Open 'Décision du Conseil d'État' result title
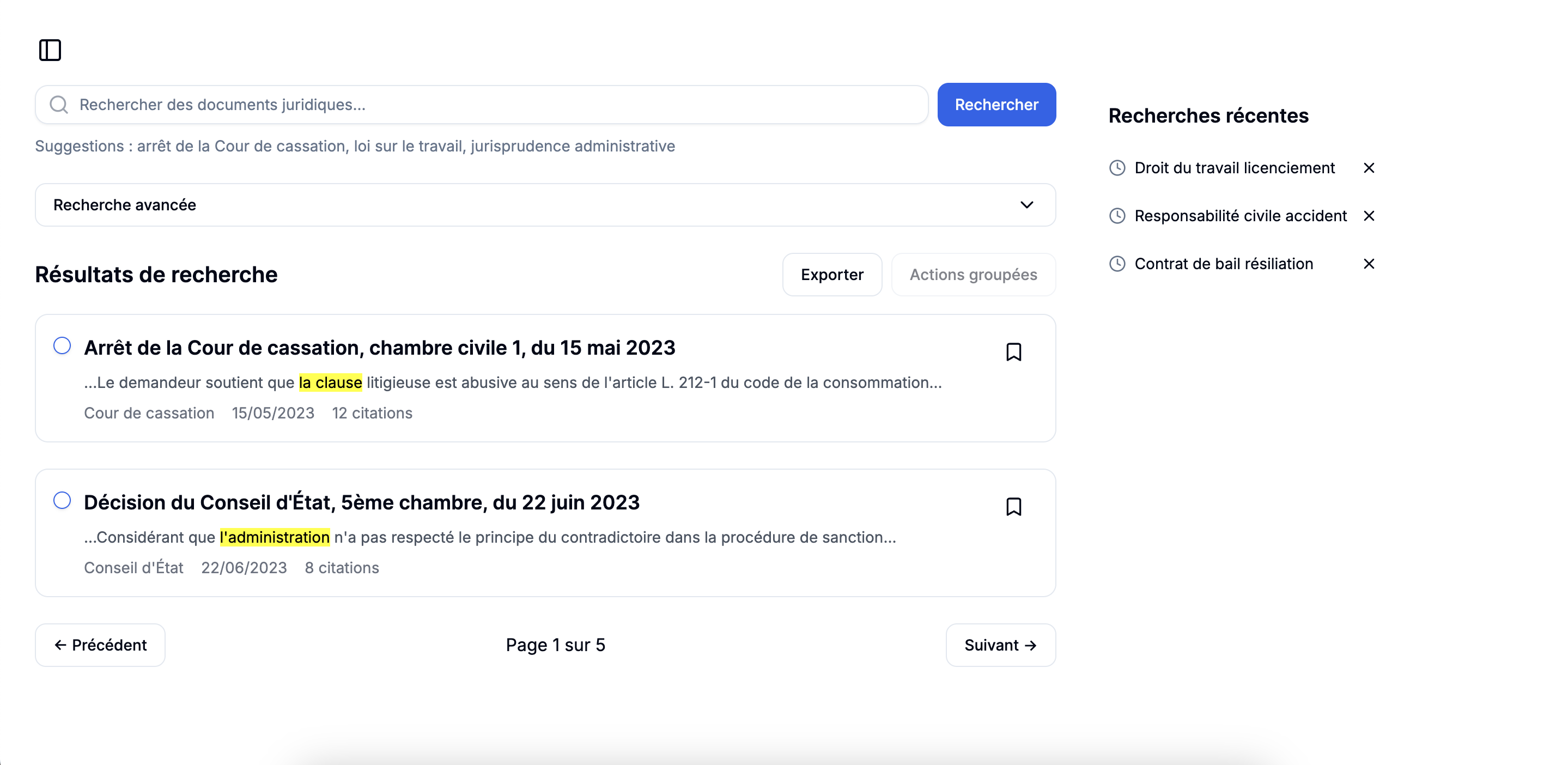The height and width of the screenshot is (765, 1568). (362, 502)
